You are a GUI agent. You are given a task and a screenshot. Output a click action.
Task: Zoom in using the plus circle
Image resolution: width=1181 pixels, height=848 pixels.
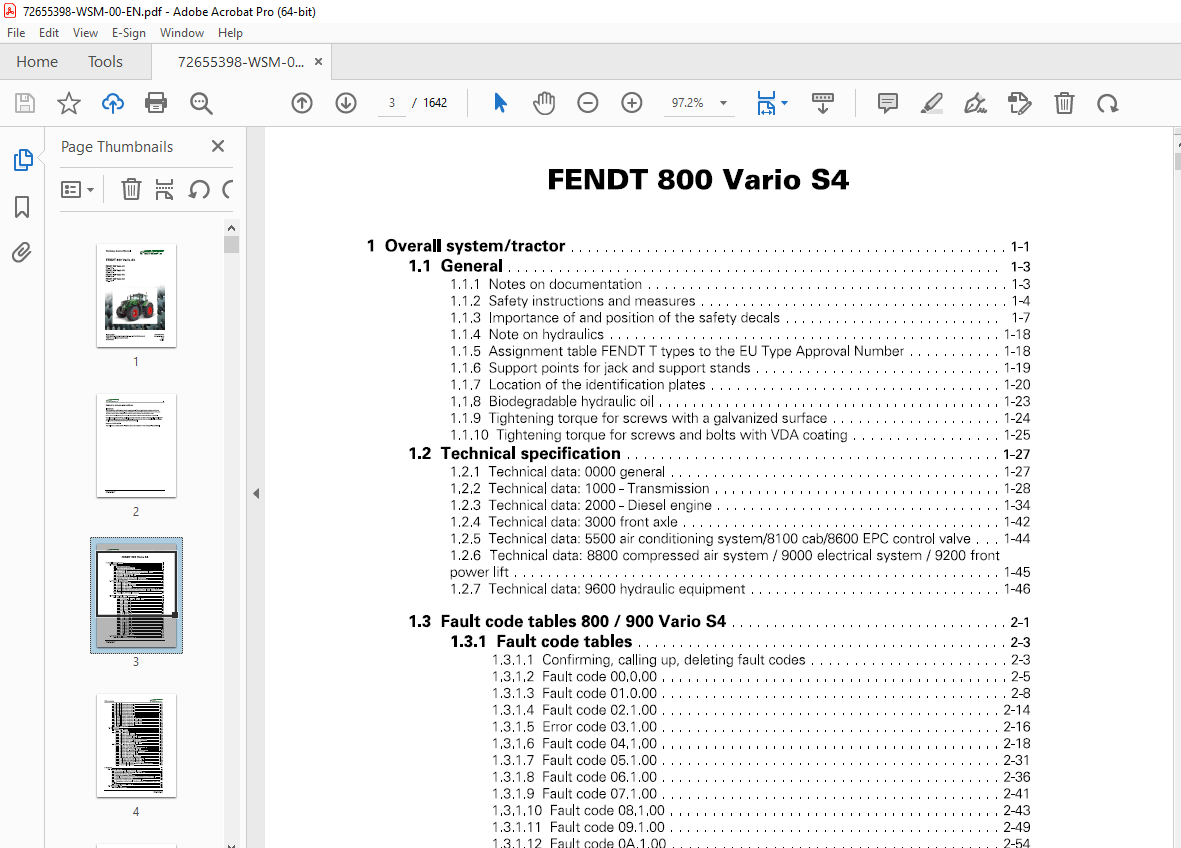coord(631,103)
